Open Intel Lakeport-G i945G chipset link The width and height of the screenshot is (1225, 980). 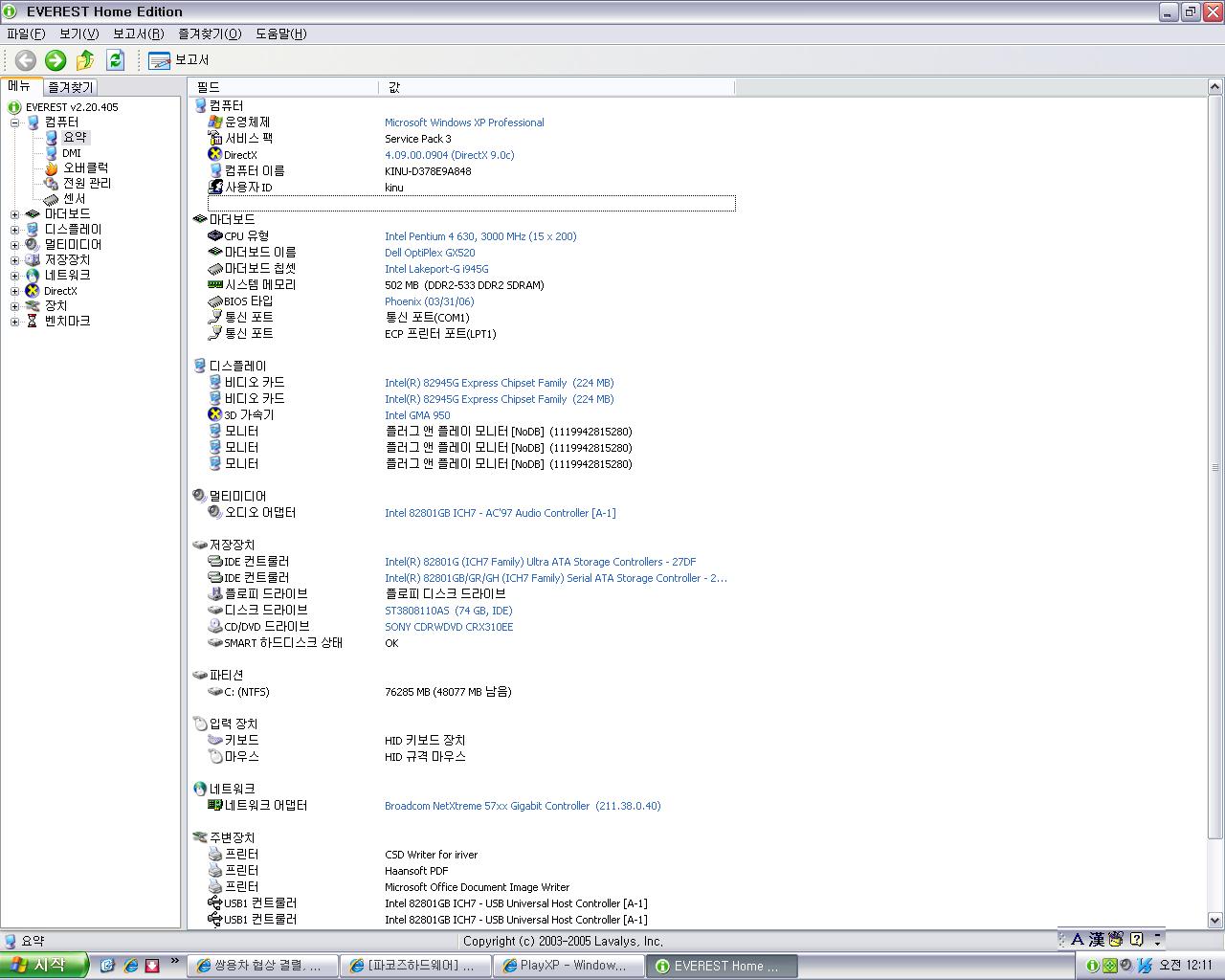[x=436, y=269]
